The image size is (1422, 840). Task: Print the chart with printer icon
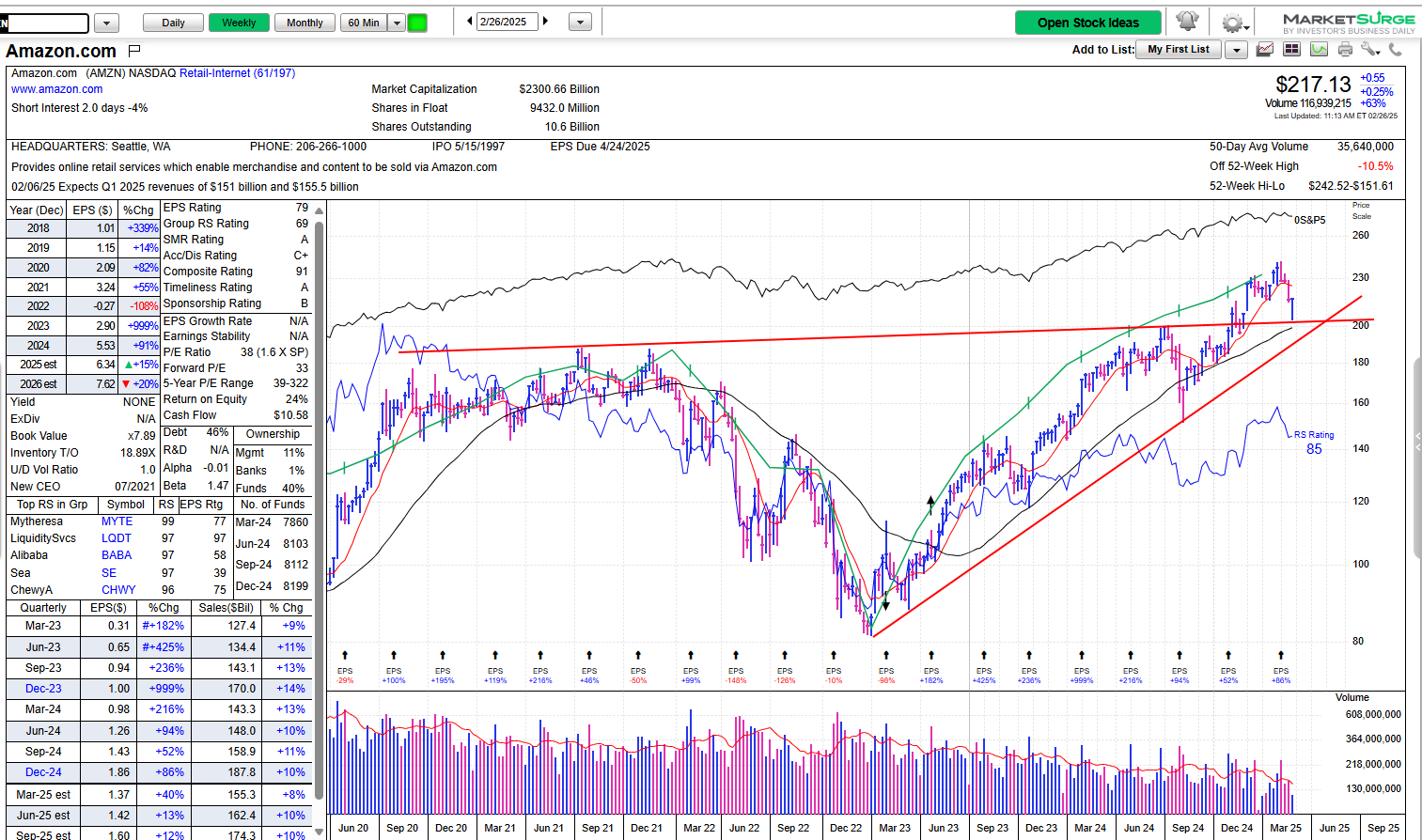pyautogui.click(x=1345, y=50)
